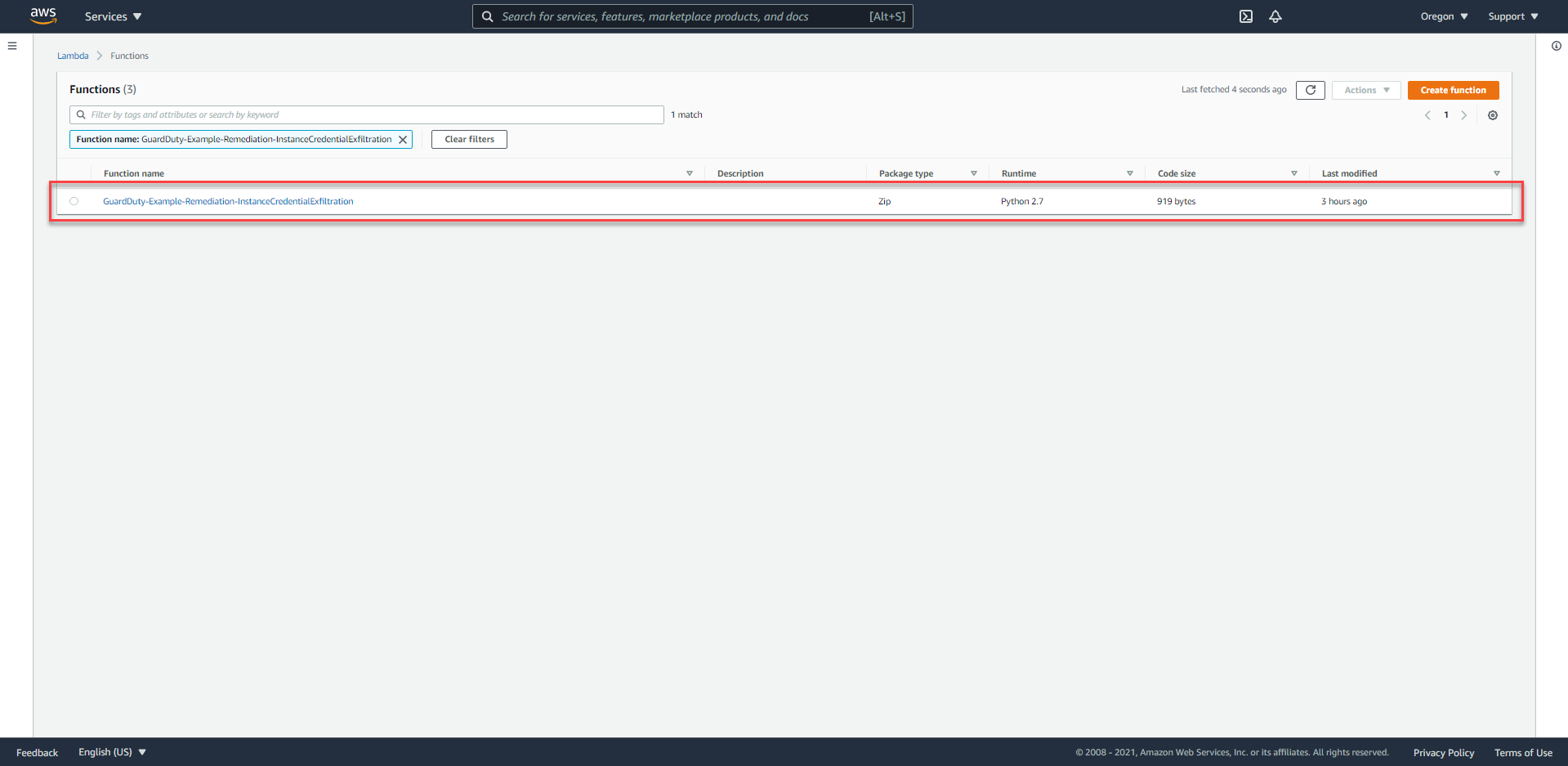Open GuardDuty-Example-Remediation-InstanceCredentialExfiltration function
This screenshot has width=1568, height=766.
pyautogui.click(x=228, y=201)
